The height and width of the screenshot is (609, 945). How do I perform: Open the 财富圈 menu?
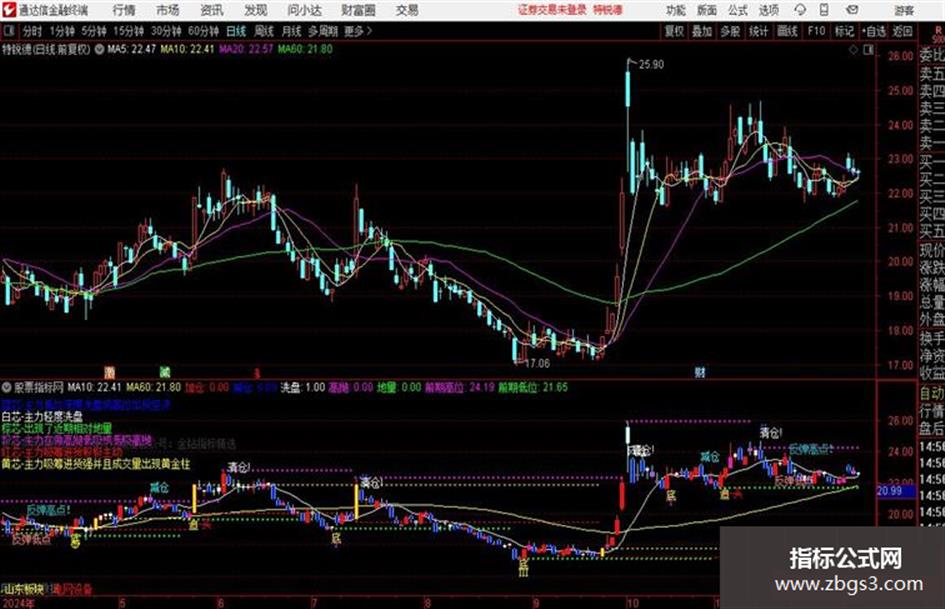(358, 10)
